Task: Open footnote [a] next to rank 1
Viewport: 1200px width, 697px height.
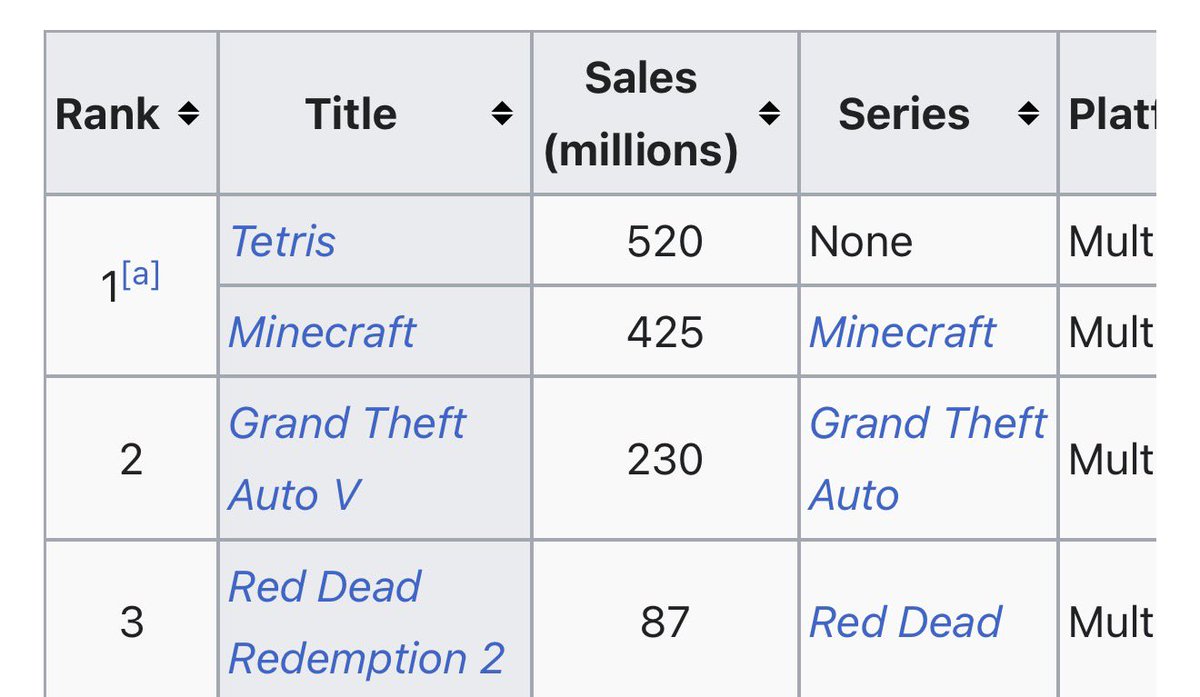Action: pos(140,276)
